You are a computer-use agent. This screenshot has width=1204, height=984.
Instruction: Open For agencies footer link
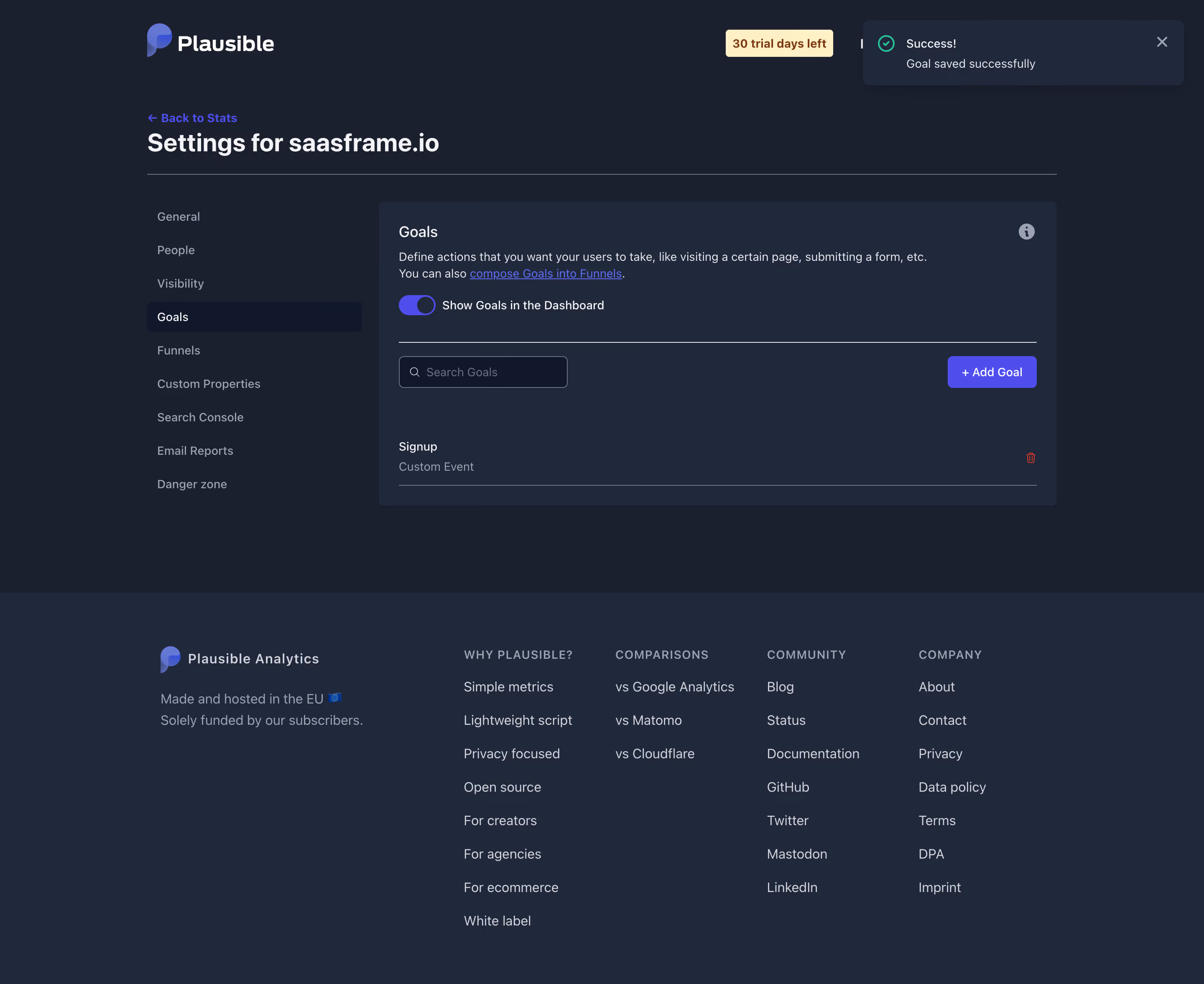click(x=502, y=854)
